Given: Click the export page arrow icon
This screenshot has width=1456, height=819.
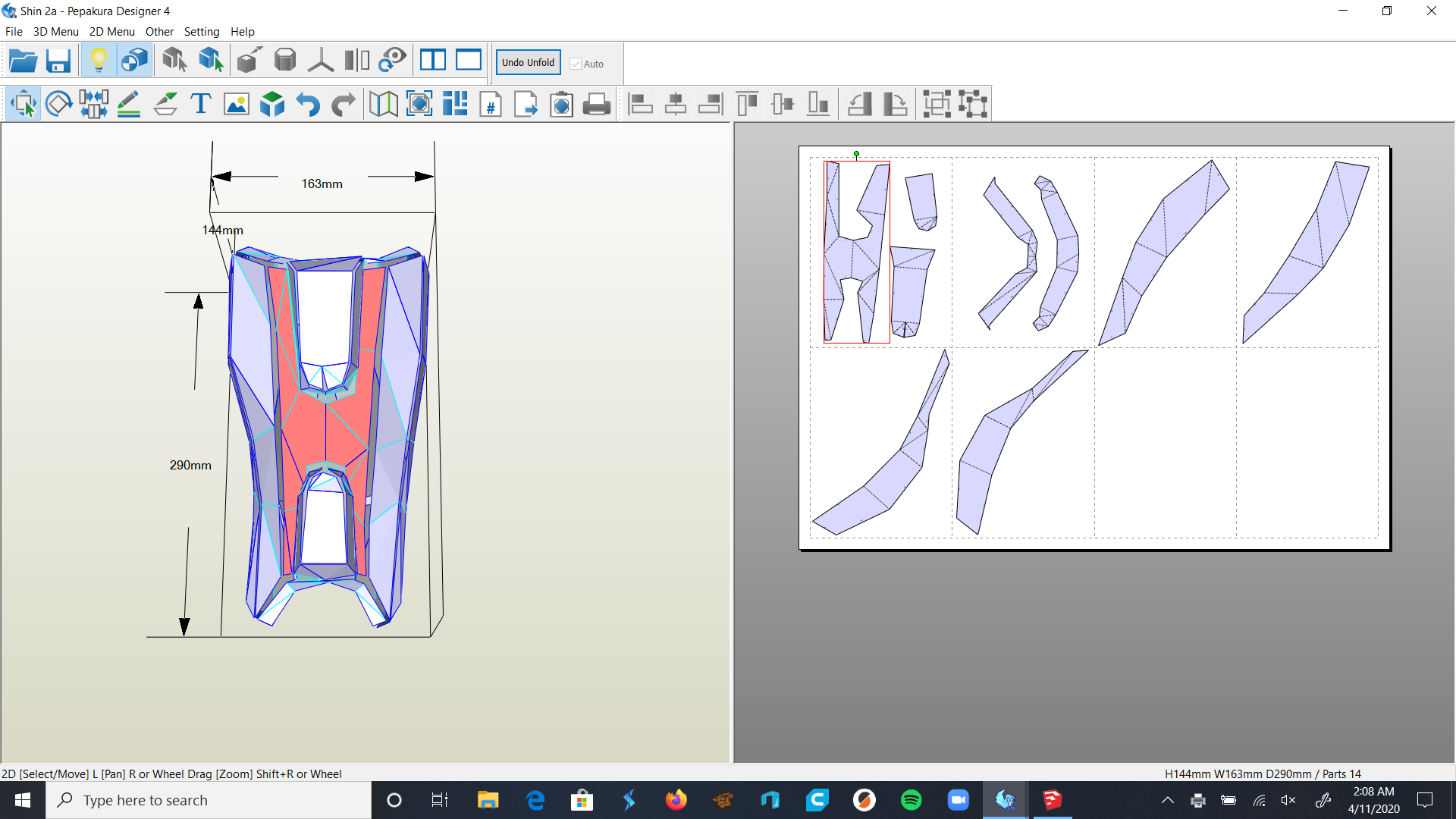Looking at the screenshot, I should 526,104.
